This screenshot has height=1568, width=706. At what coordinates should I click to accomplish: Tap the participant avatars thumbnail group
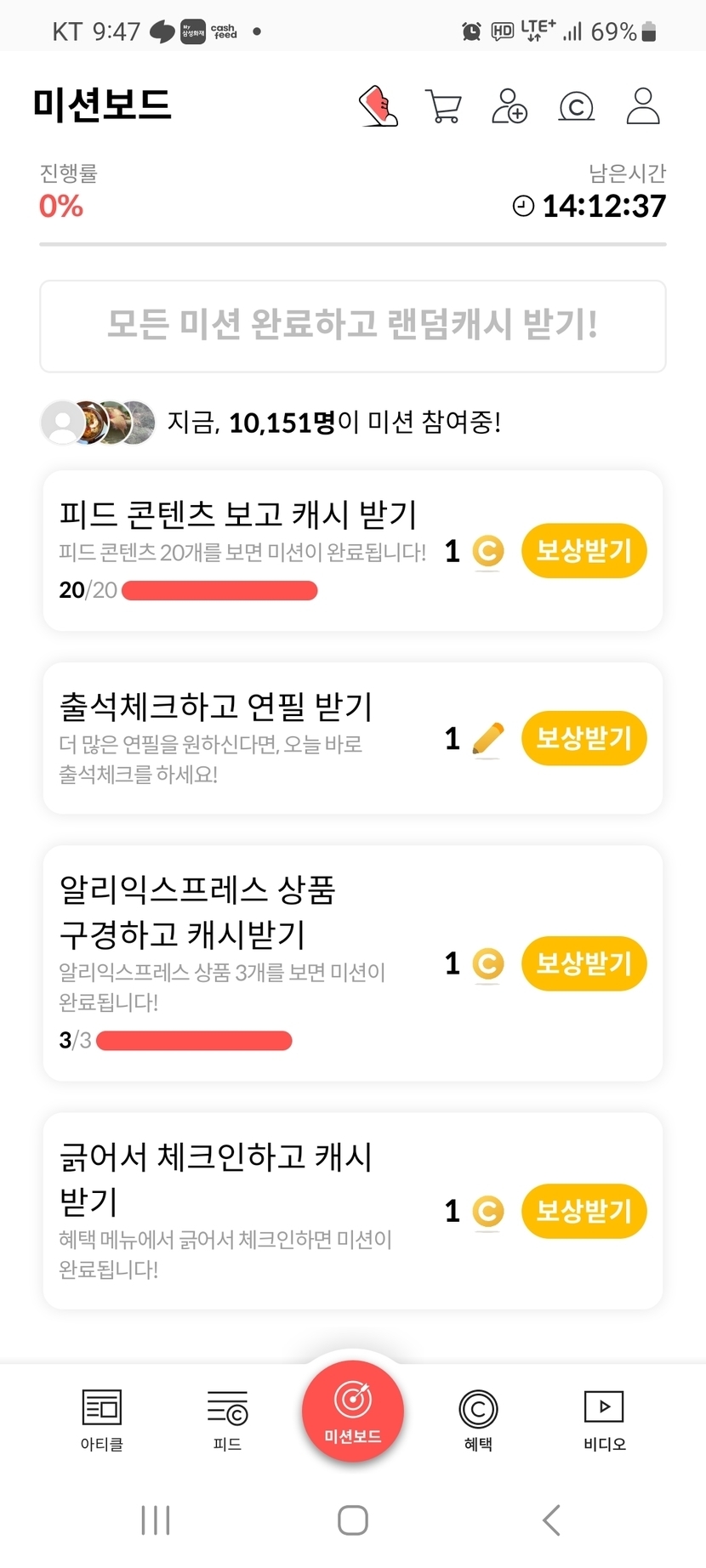[x=99, y=422]
